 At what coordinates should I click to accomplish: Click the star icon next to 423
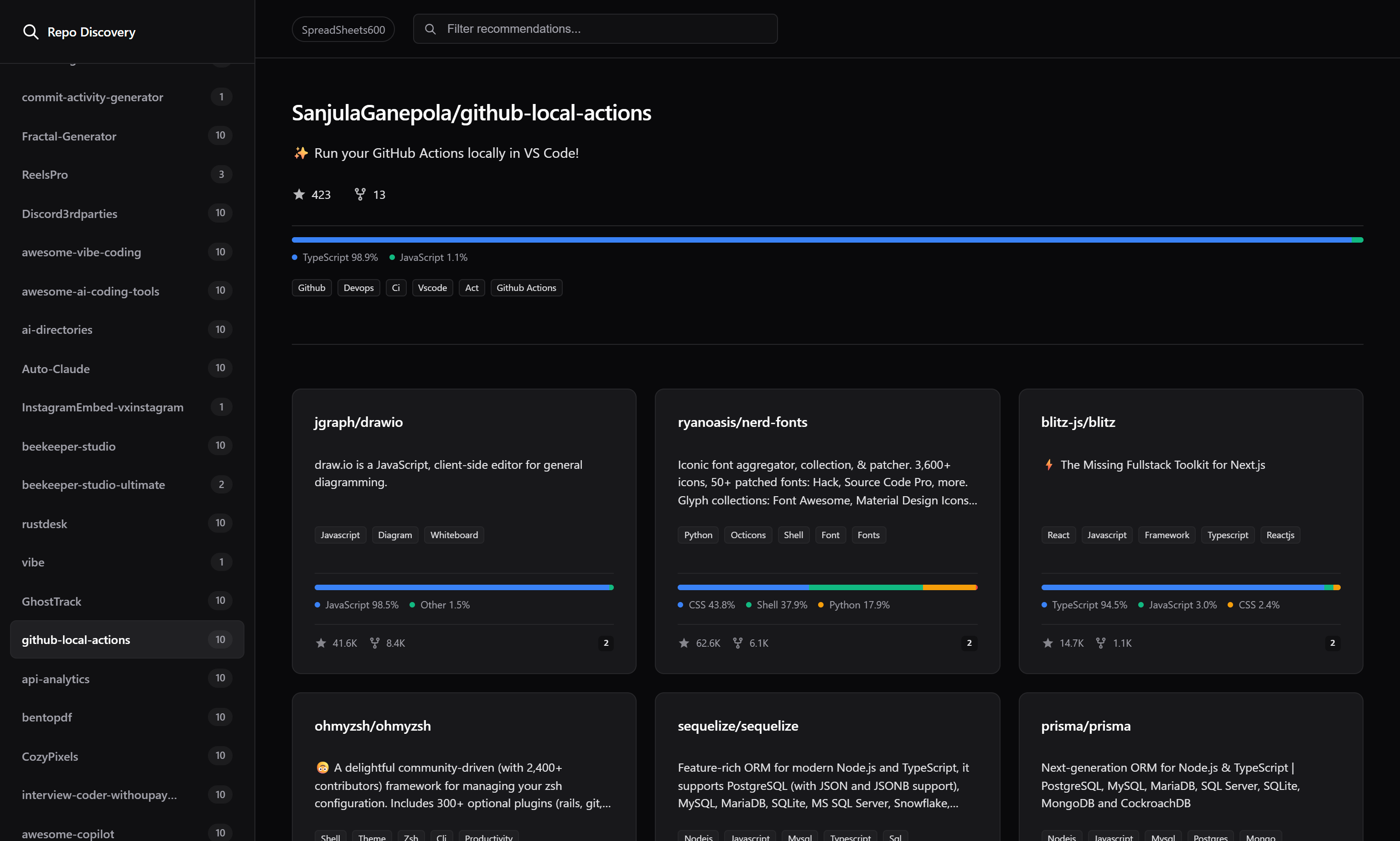pos(299,194)
